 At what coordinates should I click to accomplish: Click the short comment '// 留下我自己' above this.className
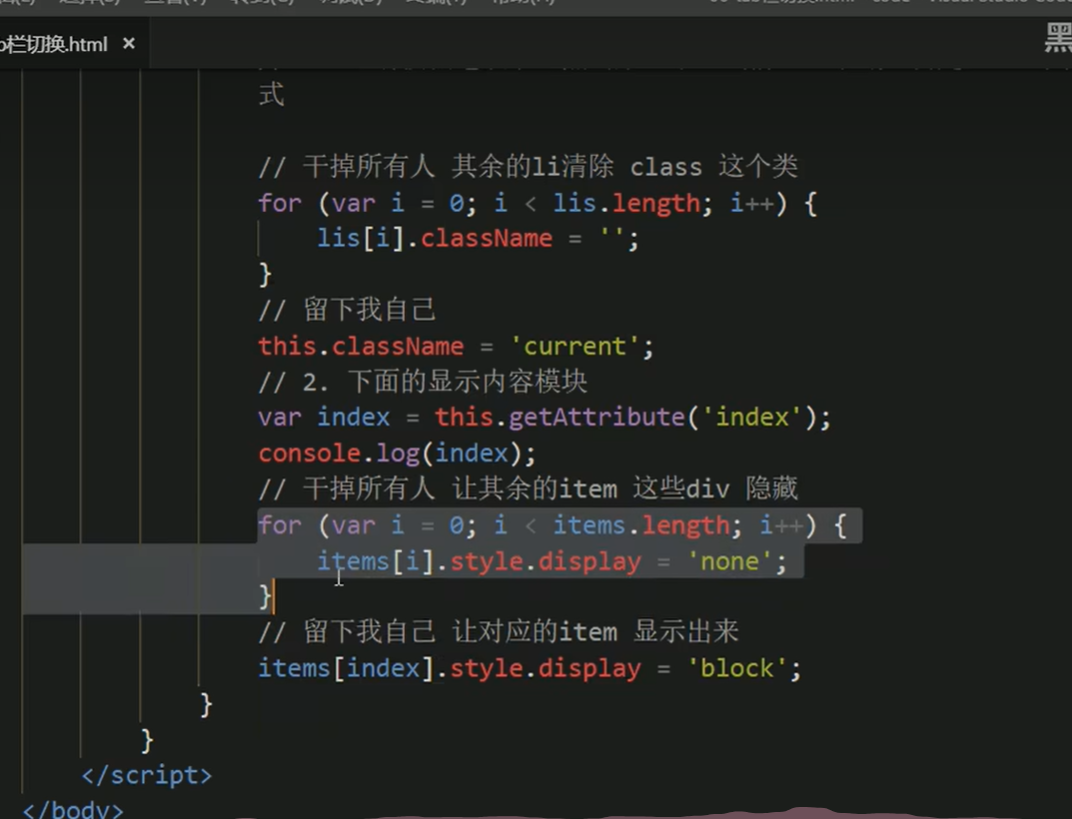point(346,310)
